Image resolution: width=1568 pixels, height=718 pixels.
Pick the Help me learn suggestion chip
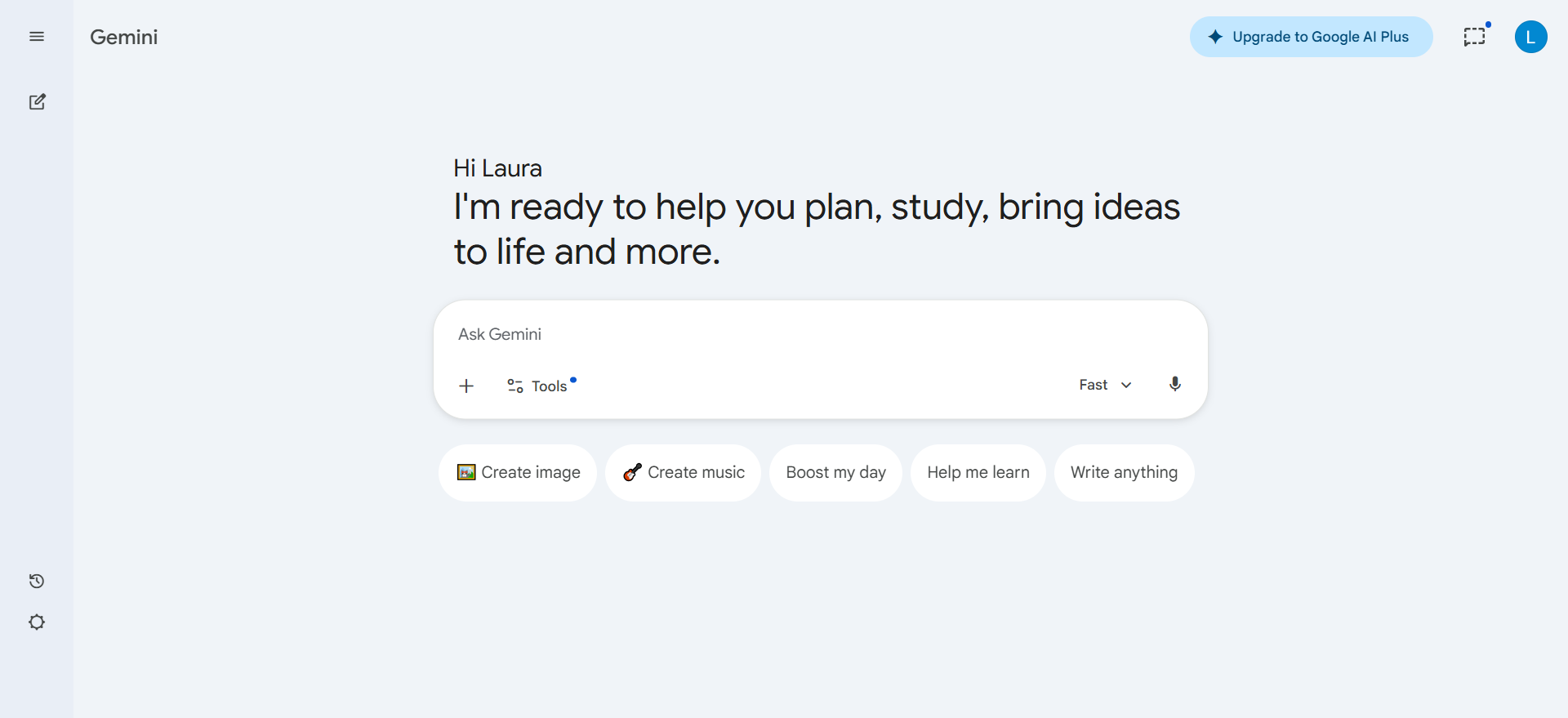tap(978, 472)
